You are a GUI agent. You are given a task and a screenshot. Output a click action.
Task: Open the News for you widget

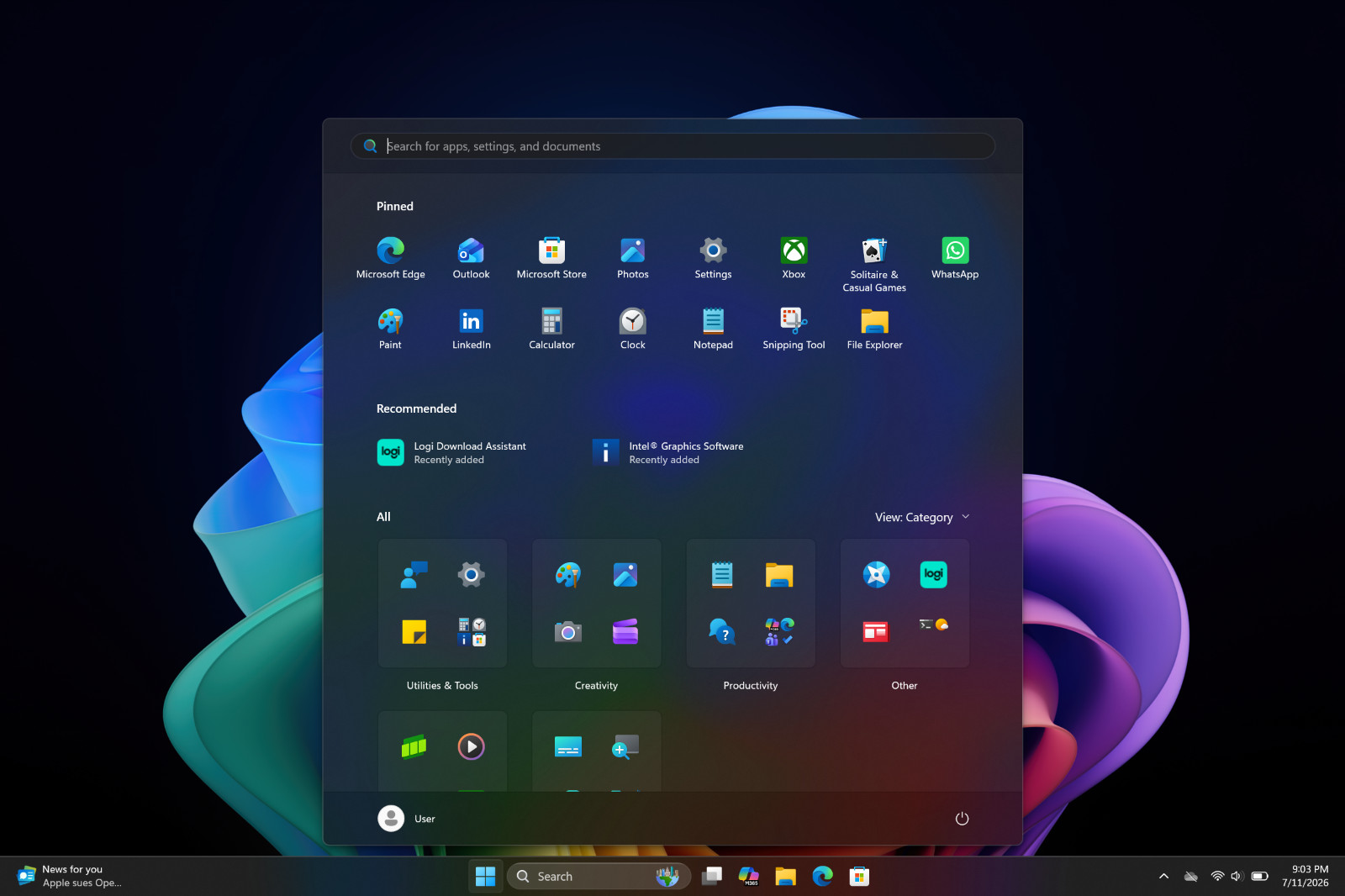[71, 876]
